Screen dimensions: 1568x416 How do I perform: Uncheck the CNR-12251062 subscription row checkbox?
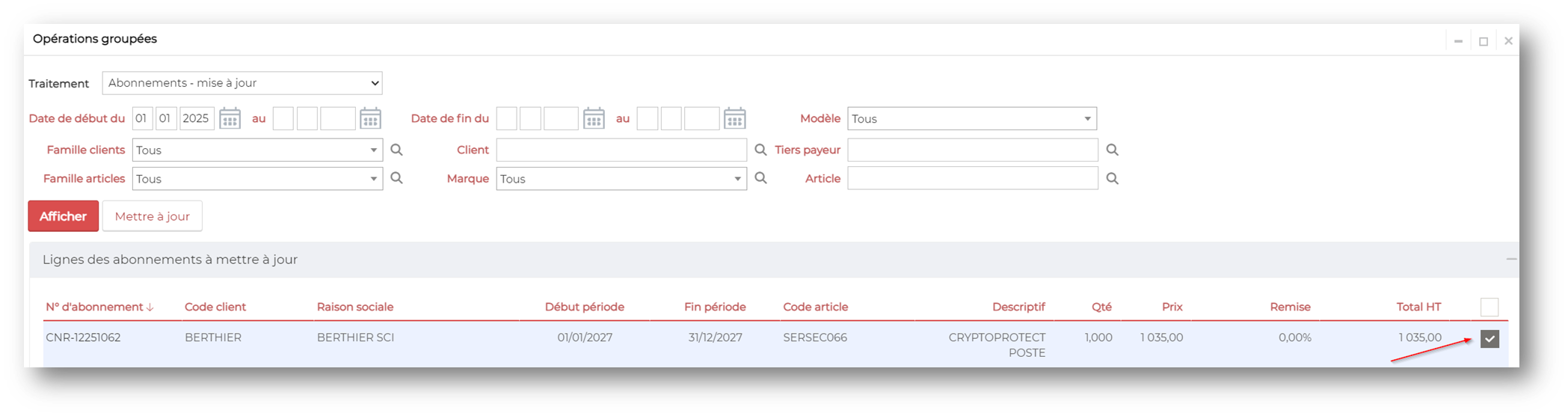(1489, 339)
